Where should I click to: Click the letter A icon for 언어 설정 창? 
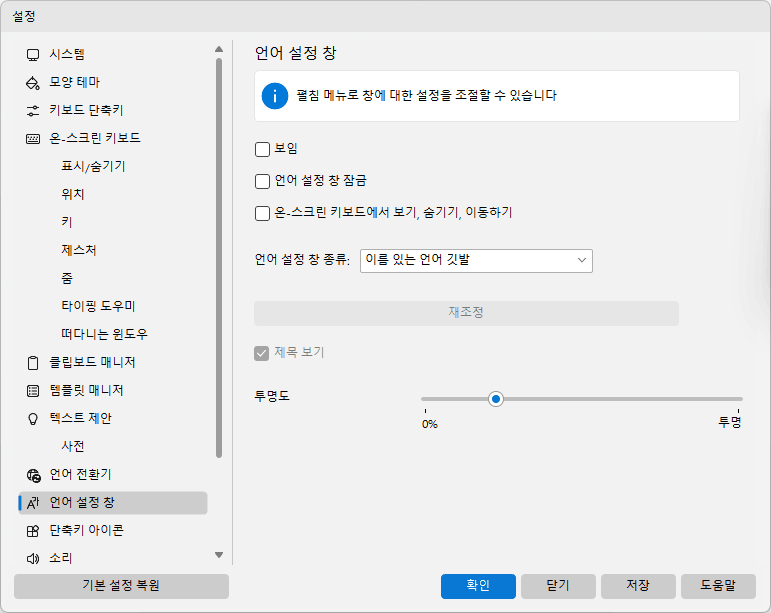33,503
